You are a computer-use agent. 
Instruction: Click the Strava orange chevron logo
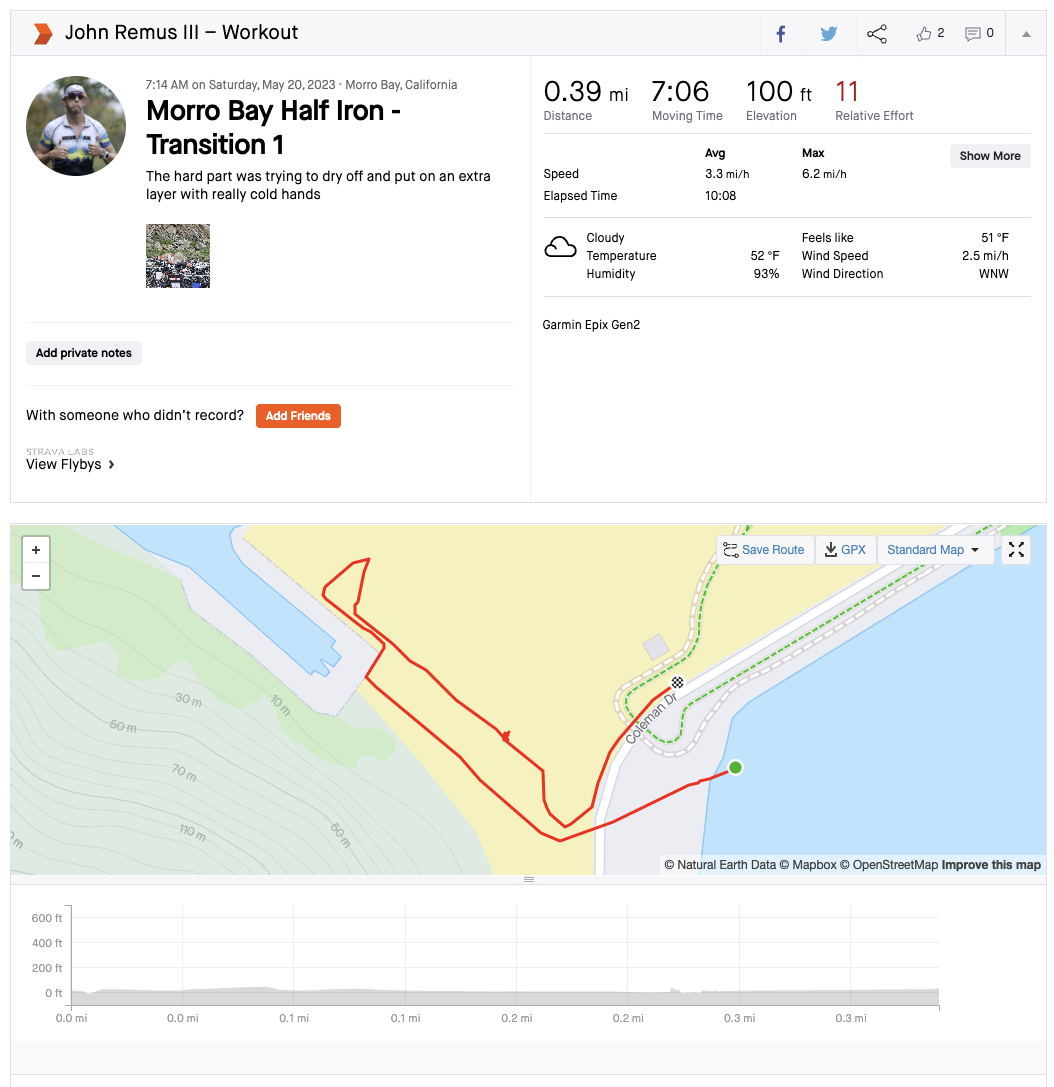point(42,34)
